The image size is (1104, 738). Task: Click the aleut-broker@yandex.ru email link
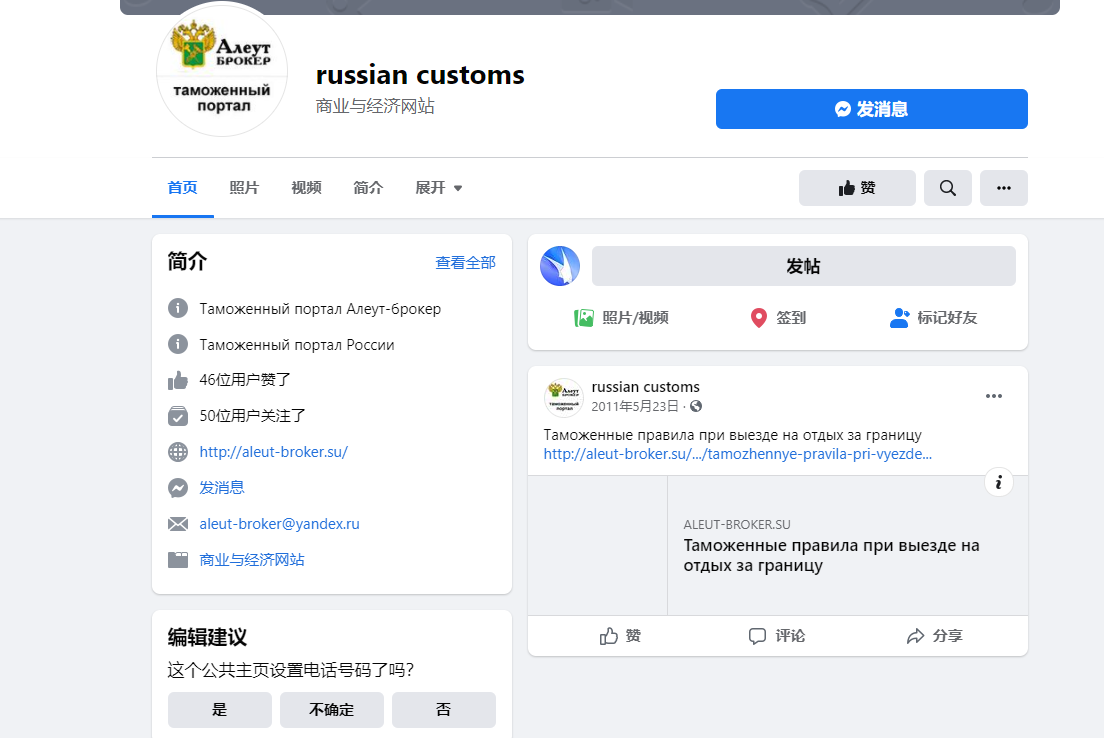click(280, 524)
